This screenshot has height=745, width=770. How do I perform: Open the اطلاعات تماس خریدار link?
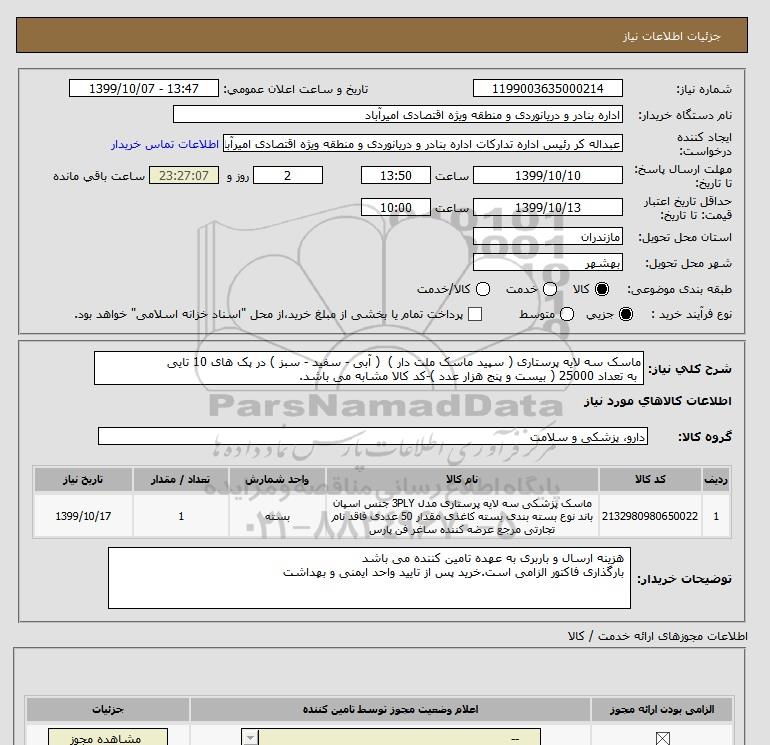click(165, 144)
